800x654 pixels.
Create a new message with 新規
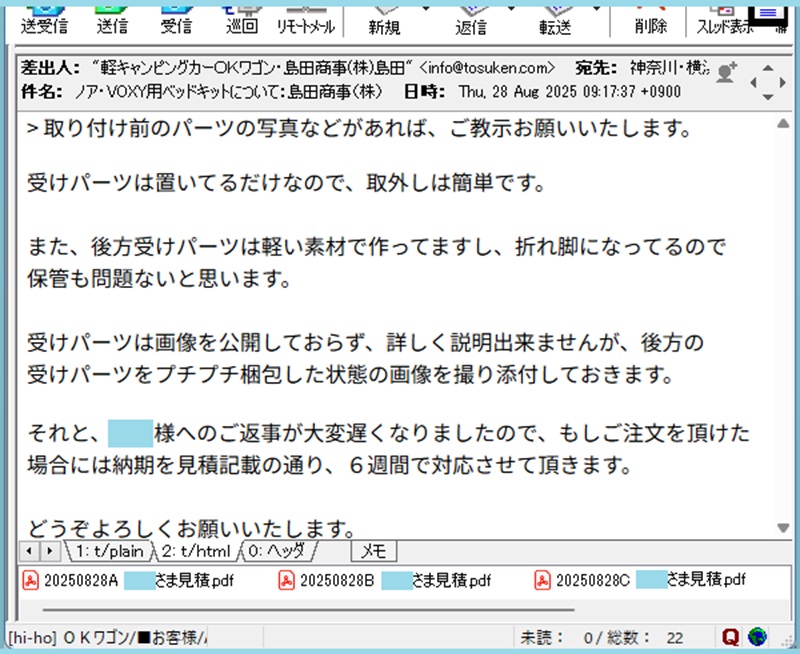(x=387, y=22)
